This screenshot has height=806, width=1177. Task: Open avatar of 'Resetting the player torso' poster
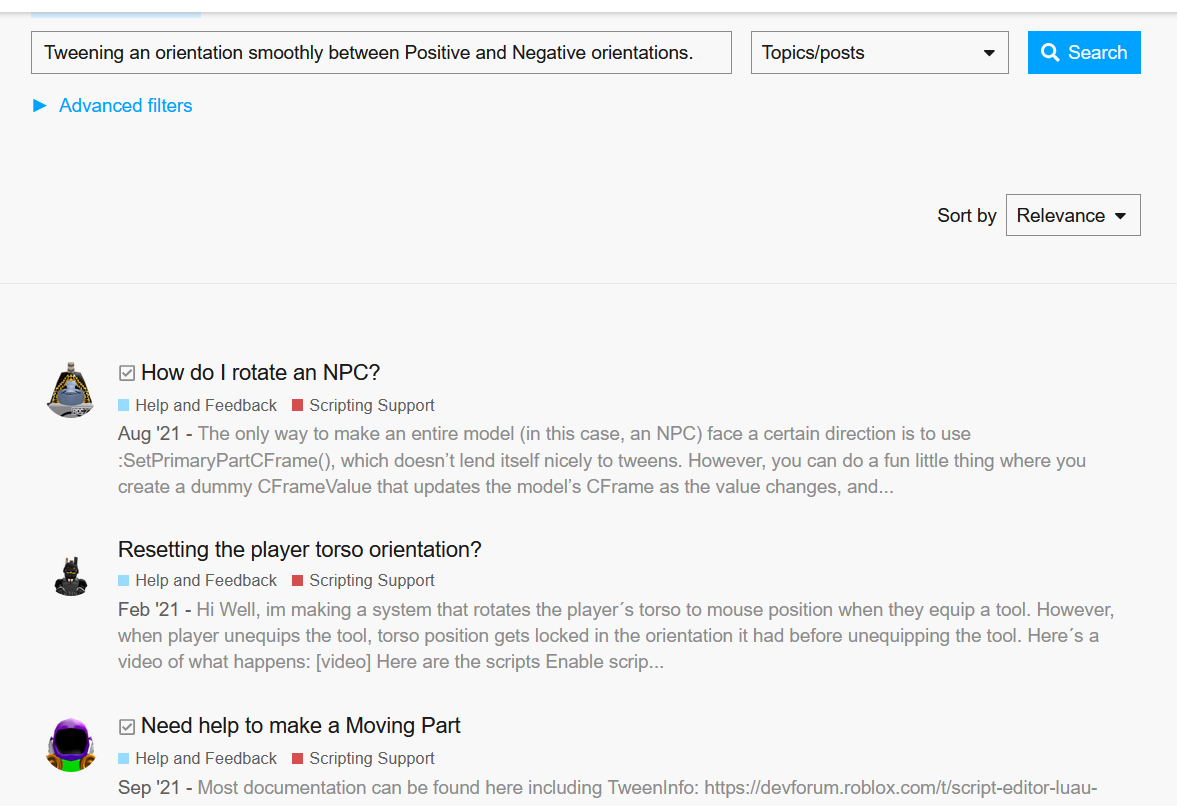click(x=71, y=574)
